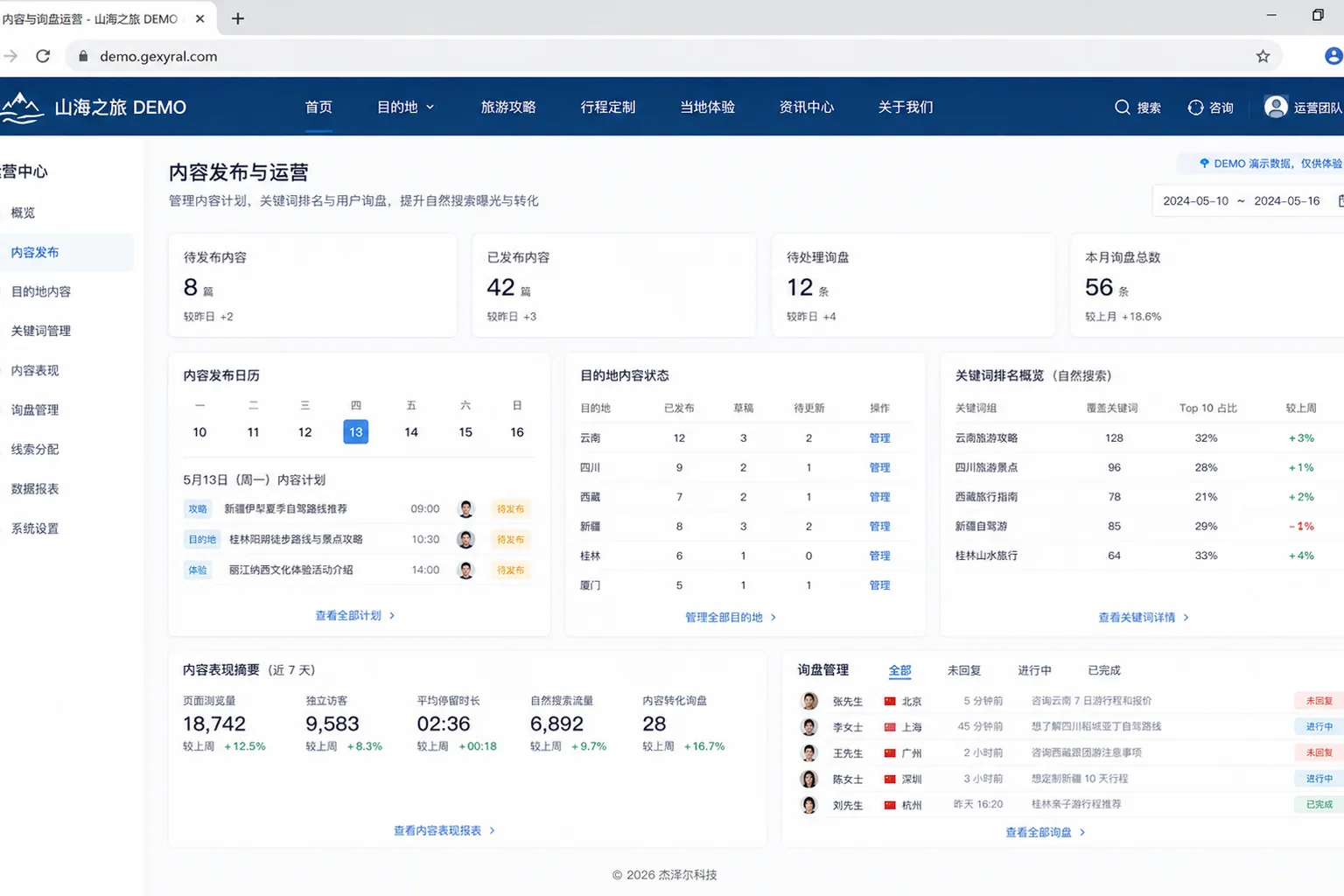Open 查看关键词详情 chevron link
This screenshot has height=896, width=1344.
click(x=1144, y=618)
